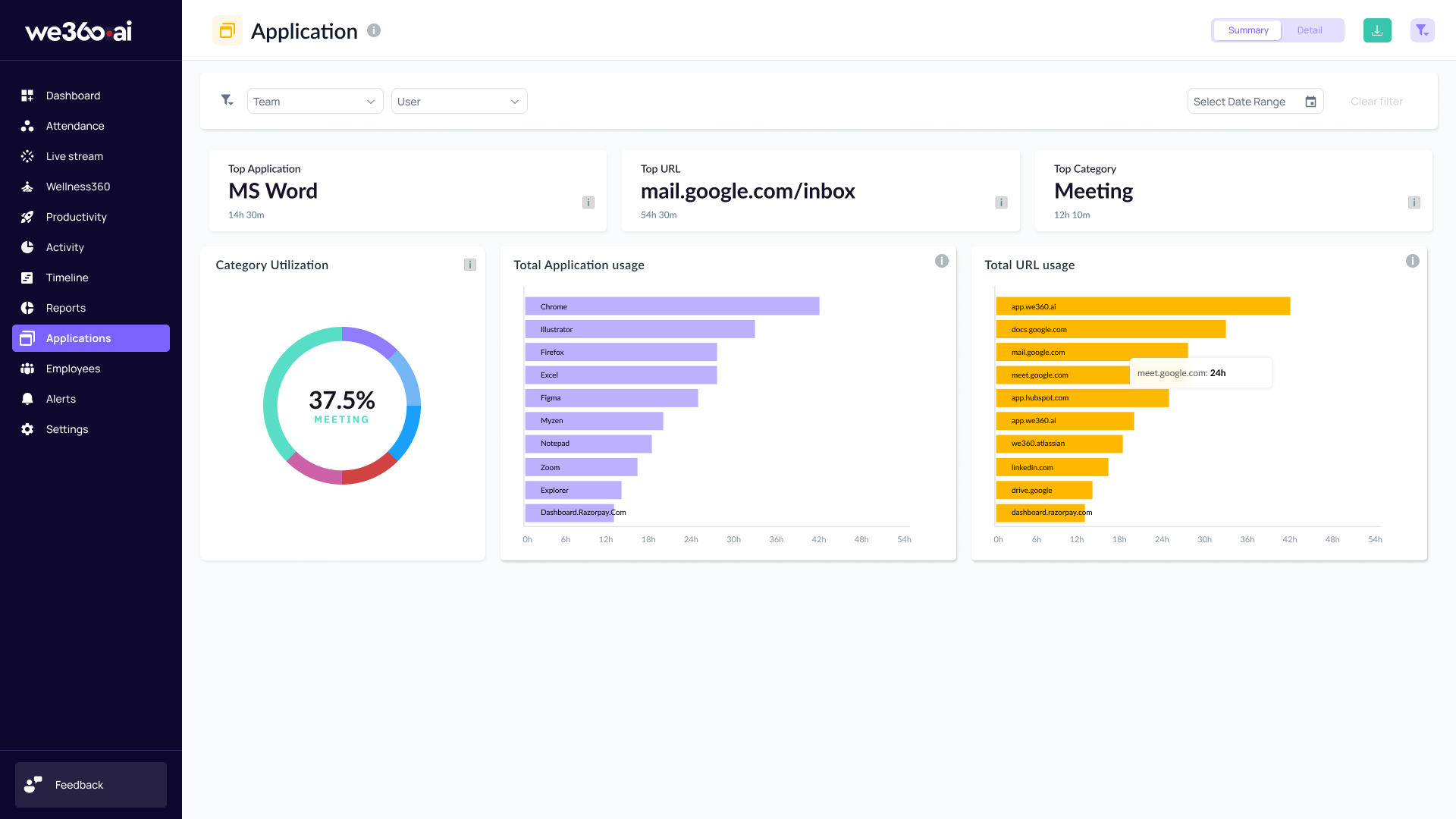Click info icon on Total URL usage
The image size is (1456, 819).
point(1413,261)
